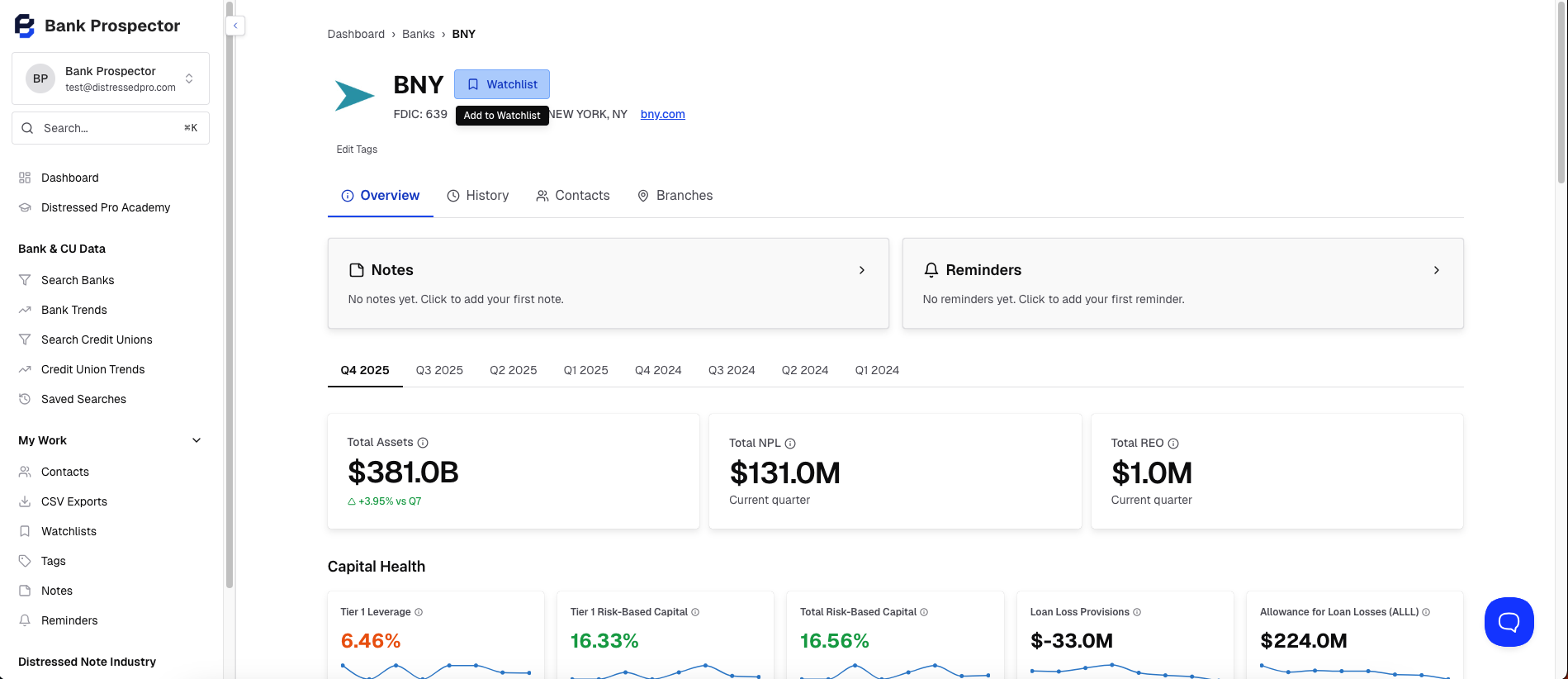
Task: Click the sidebar Search field
Action: 111,128
